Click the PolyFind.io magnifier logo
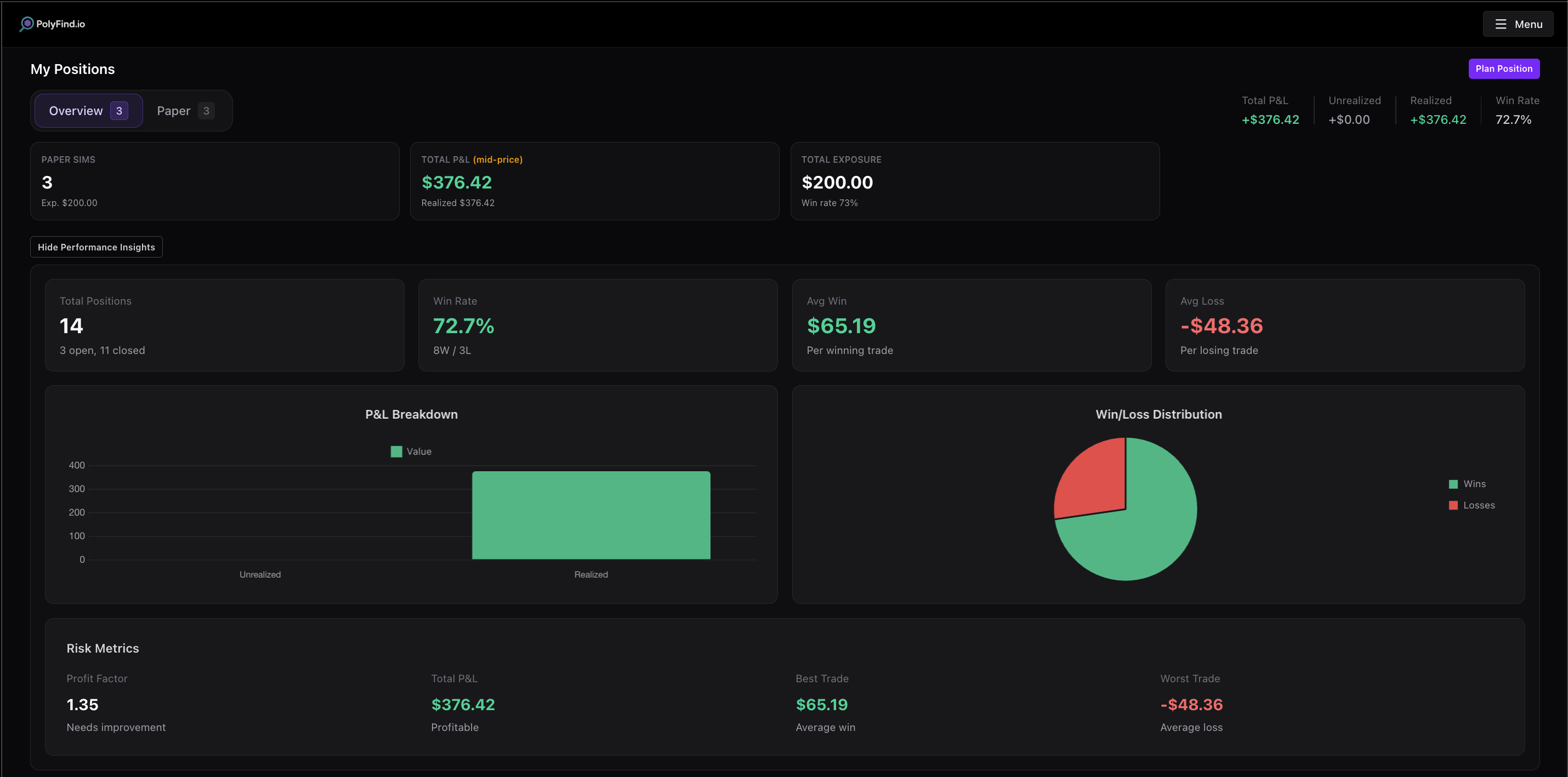The image size is (1568, 777). [x=26, y=24]
